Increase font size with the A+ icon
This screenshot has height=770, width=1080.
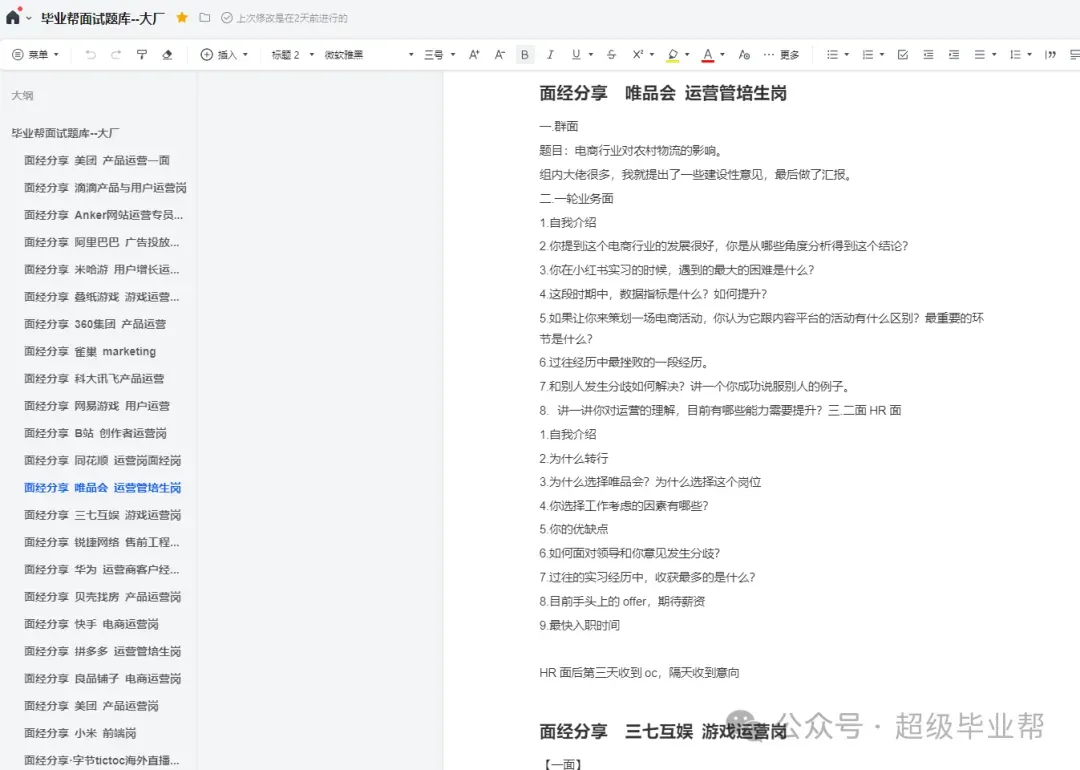tap(474, 54)
